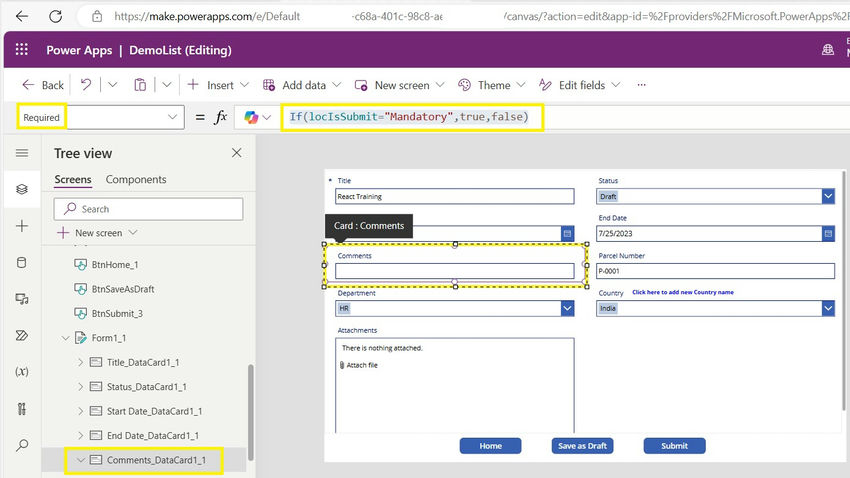
Task: Open Start Date calendar picker icon
Action: tap(567, 234)
